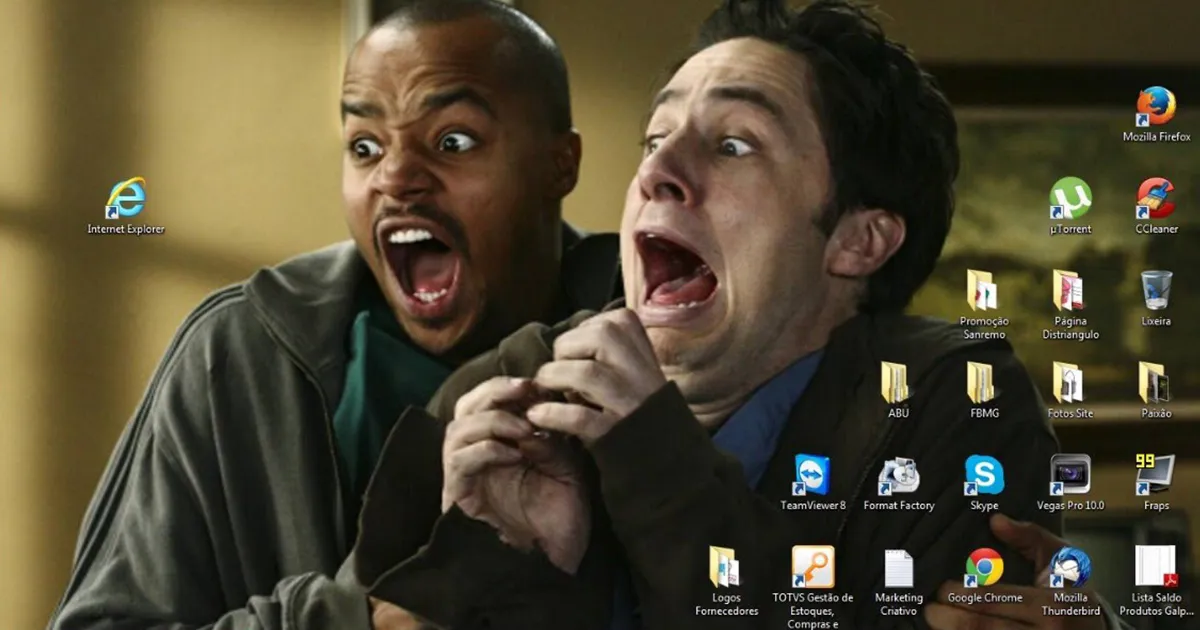Screen dimensions: 1200x630
Task: Launch the TeamViewer 8 shortcut
Action: [812, 482]
